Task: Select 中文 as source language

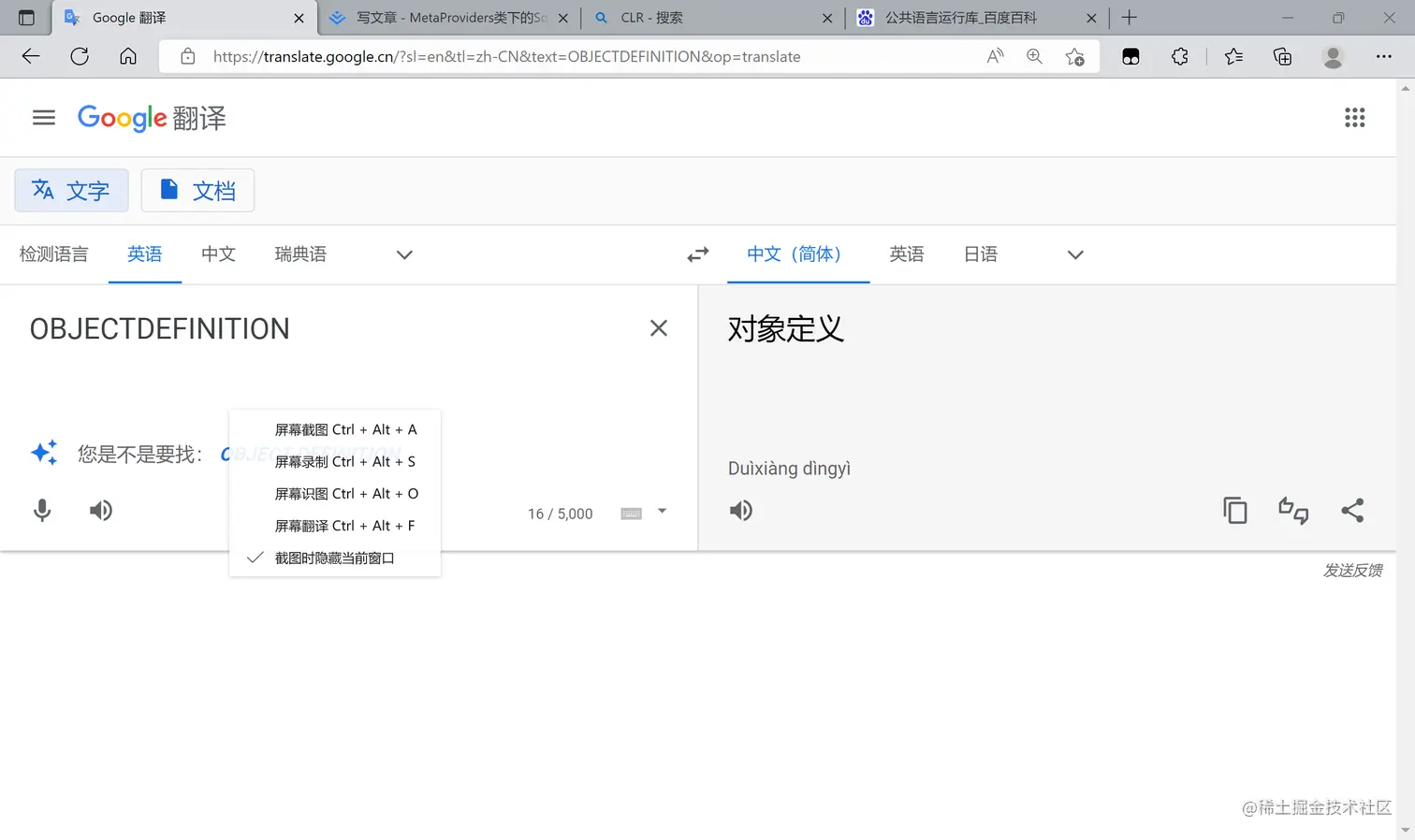Action: pyautogui.click(x=219, y=254)
